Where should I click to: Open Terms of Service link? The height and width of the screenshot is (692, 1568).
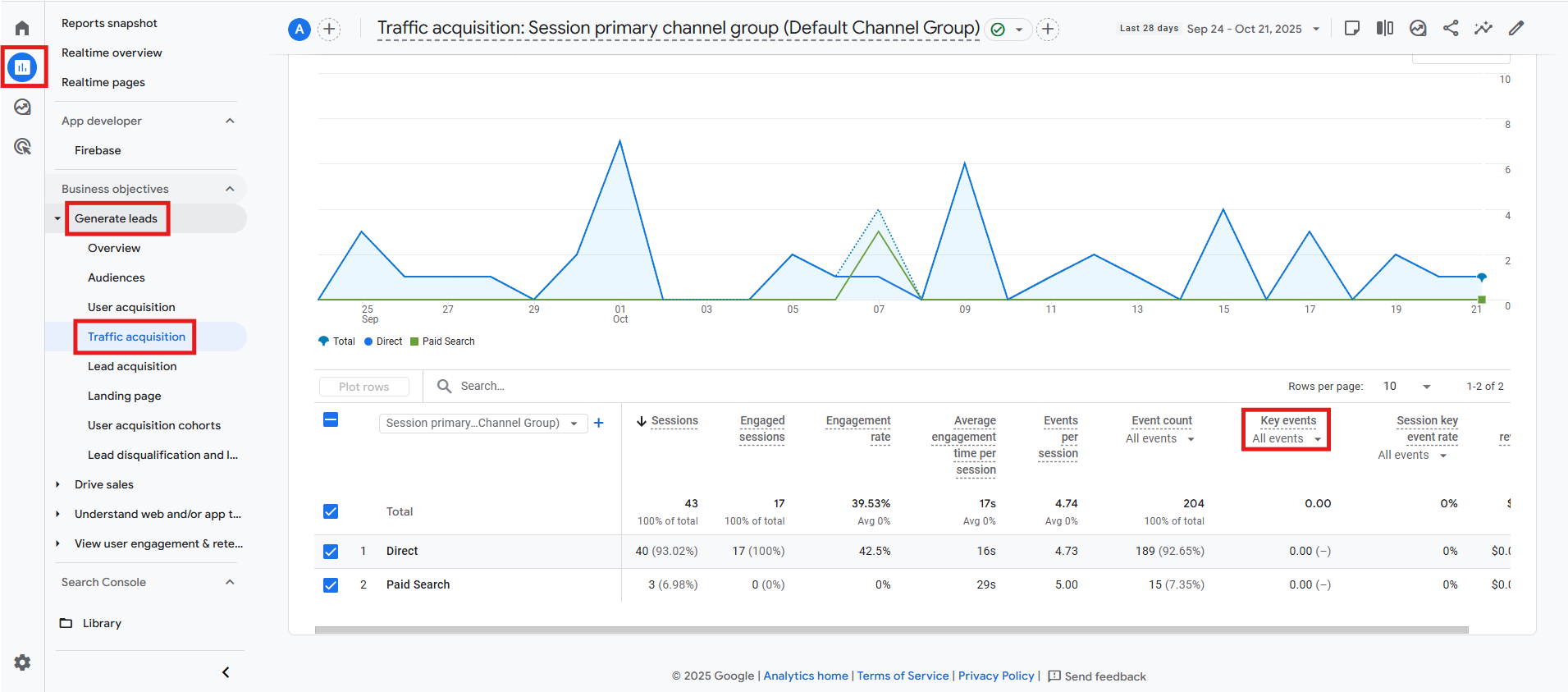point(903,676)
